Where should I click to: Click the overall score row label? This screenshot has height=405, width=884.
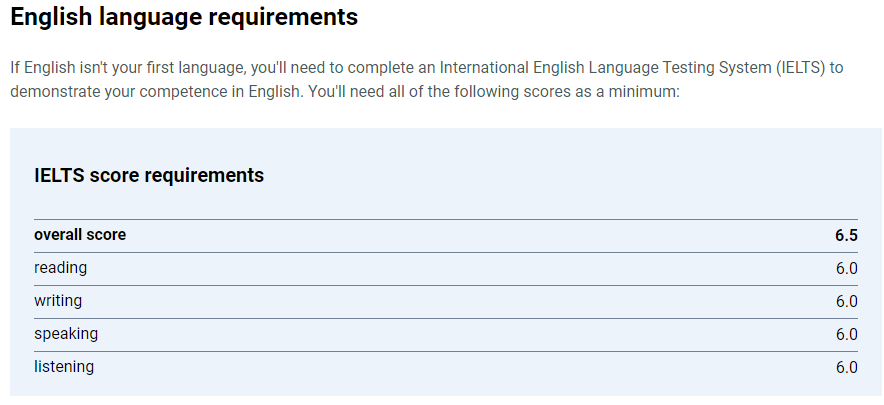pos(80,235)
